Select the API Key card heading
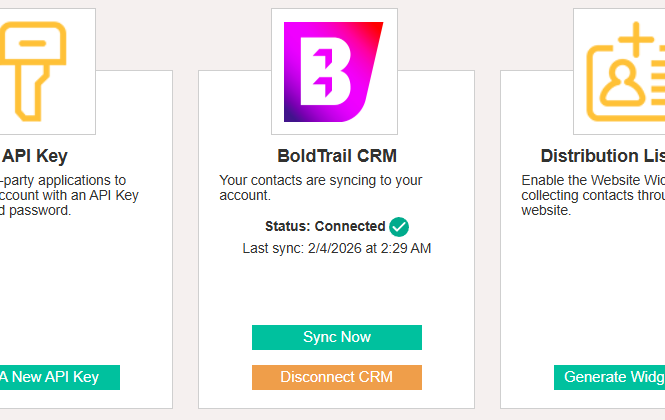Image resolution: width=665 pixels, height=420 pixels. [35, 156]
